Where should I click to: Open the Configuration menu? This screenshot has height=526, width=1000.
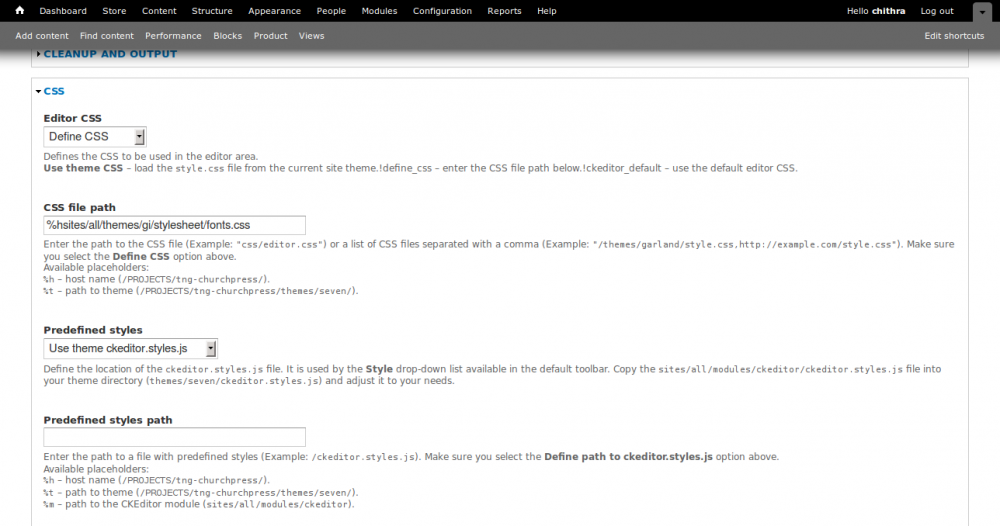(x=442, y=11)
